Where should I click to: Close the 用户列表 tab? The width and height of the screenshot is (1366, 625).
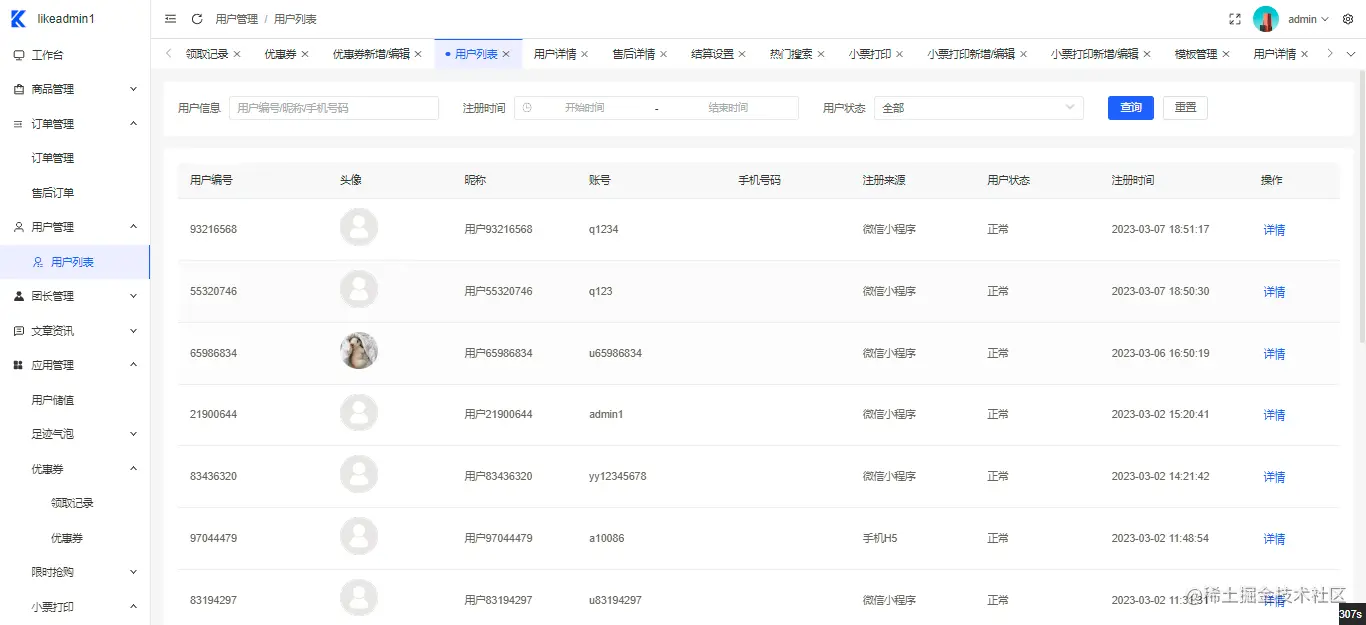coord(506,54)
